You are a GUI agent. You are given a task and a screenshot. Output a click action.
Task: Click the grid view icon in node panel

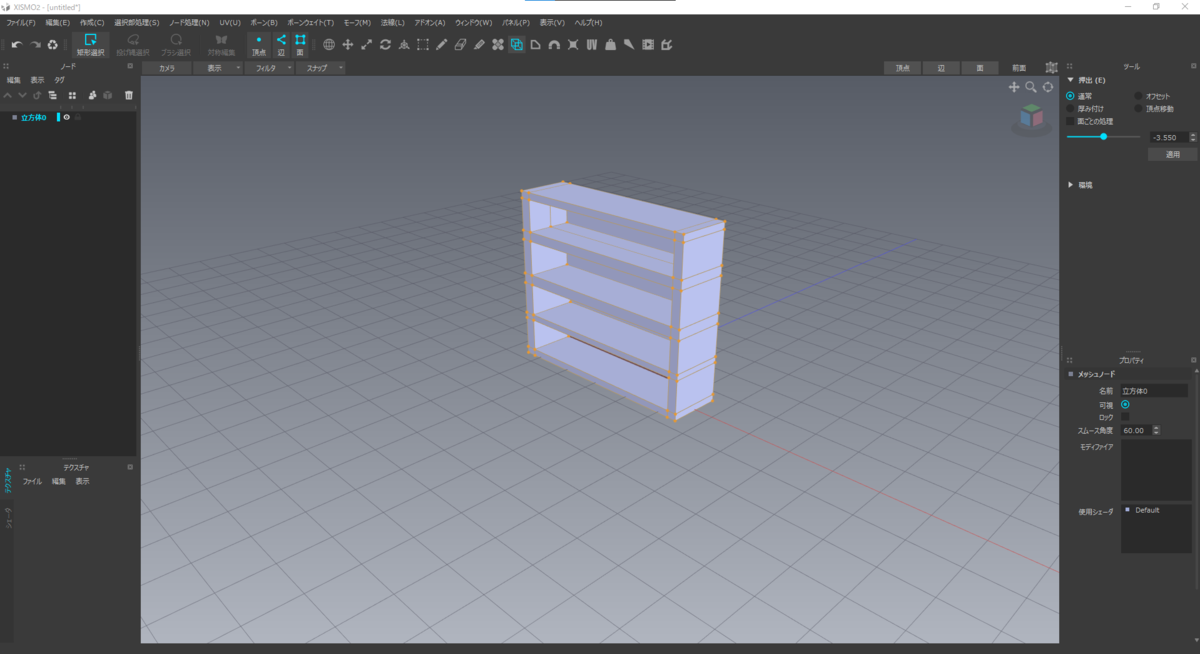72,95
